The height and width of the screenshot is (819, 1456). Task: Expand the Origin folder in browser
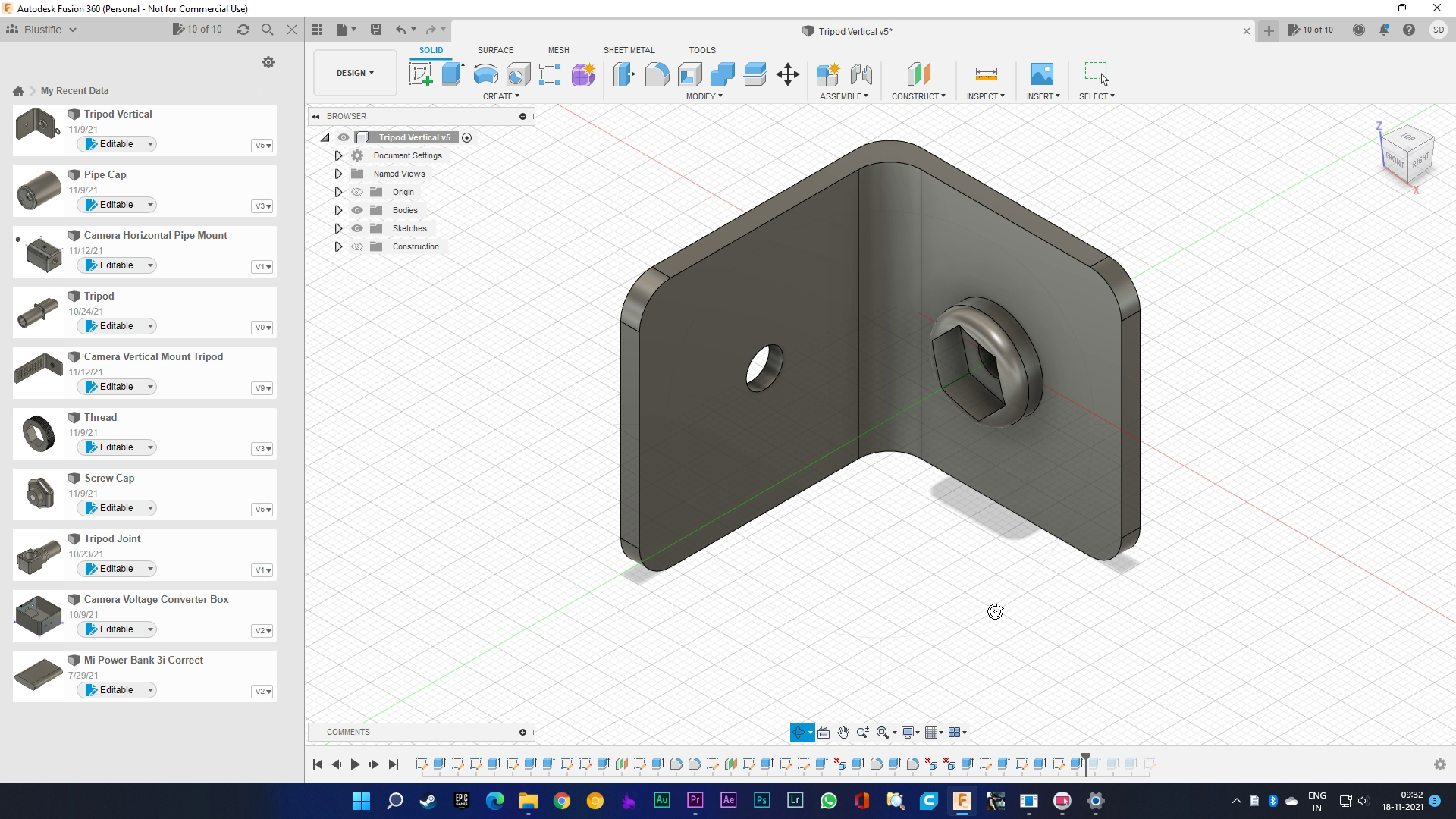point(338,192)
